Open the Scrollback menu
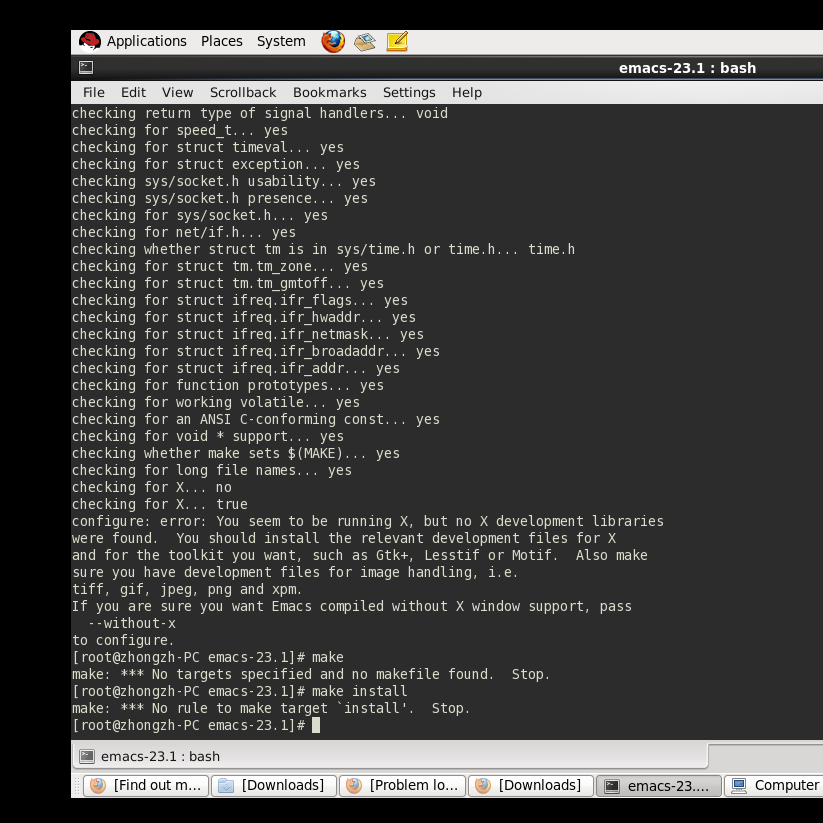Screen dimensions: 823x823 pyautogui.click(x=243, y=92)
